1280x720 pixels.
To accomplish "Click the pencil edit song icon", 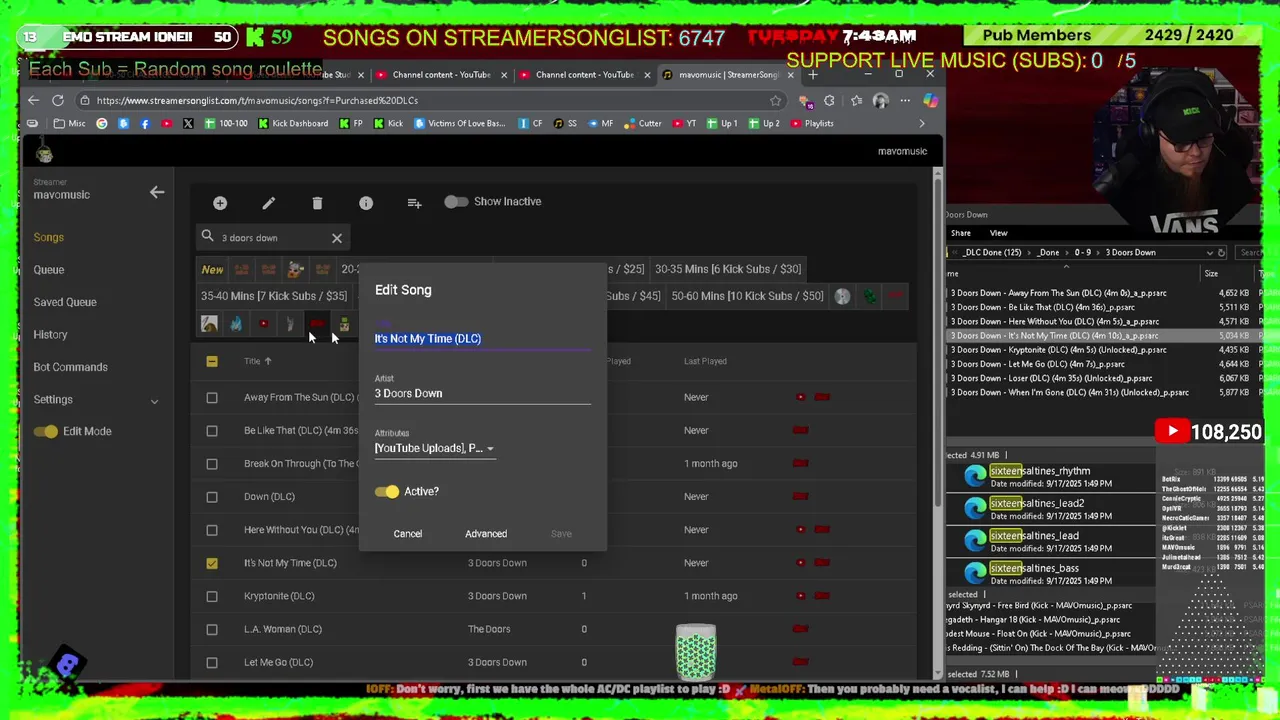I will 268,203.
